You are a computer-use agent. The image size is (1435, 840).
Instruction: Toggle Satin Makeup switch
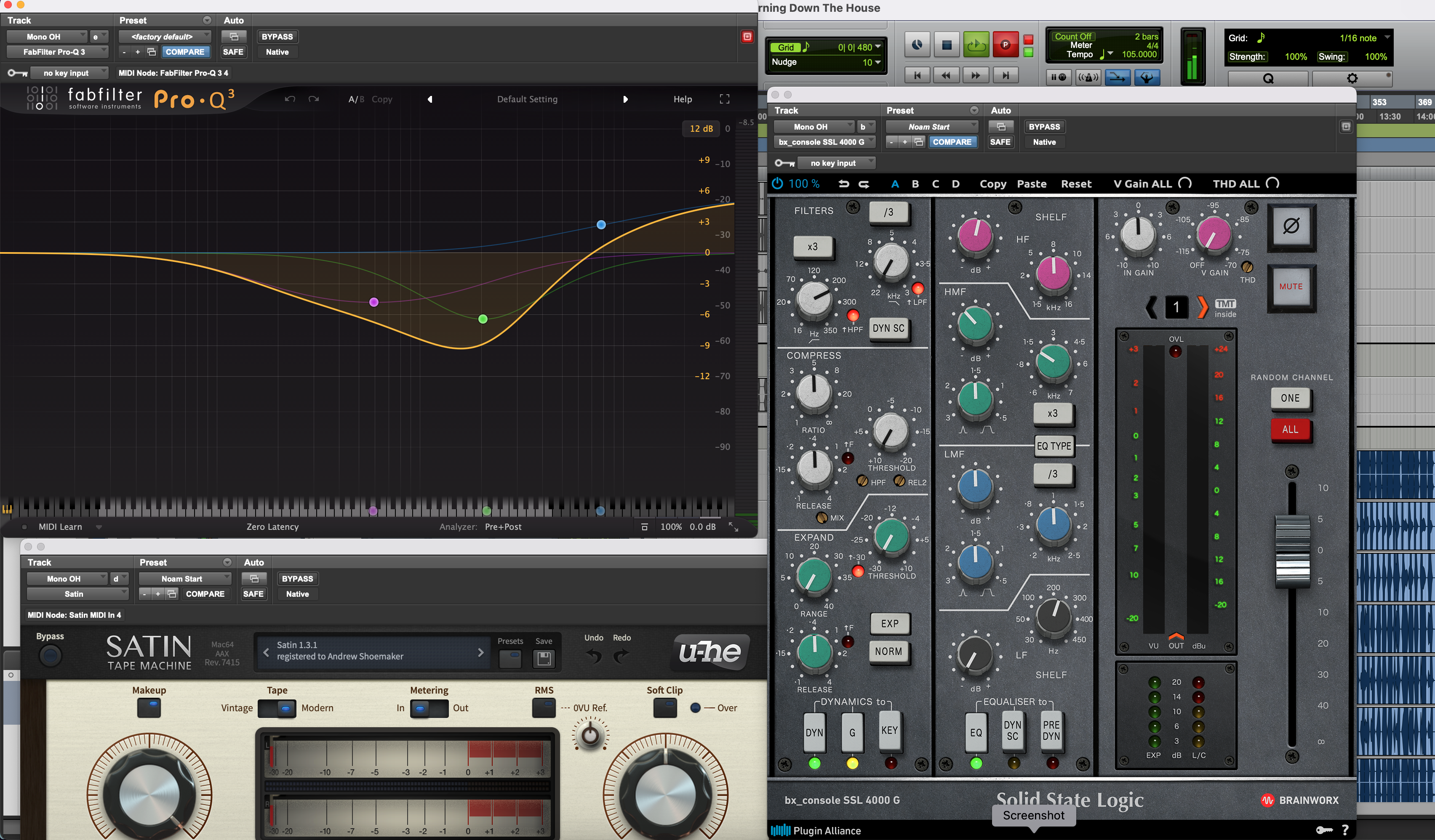click(x=149, y=708)
